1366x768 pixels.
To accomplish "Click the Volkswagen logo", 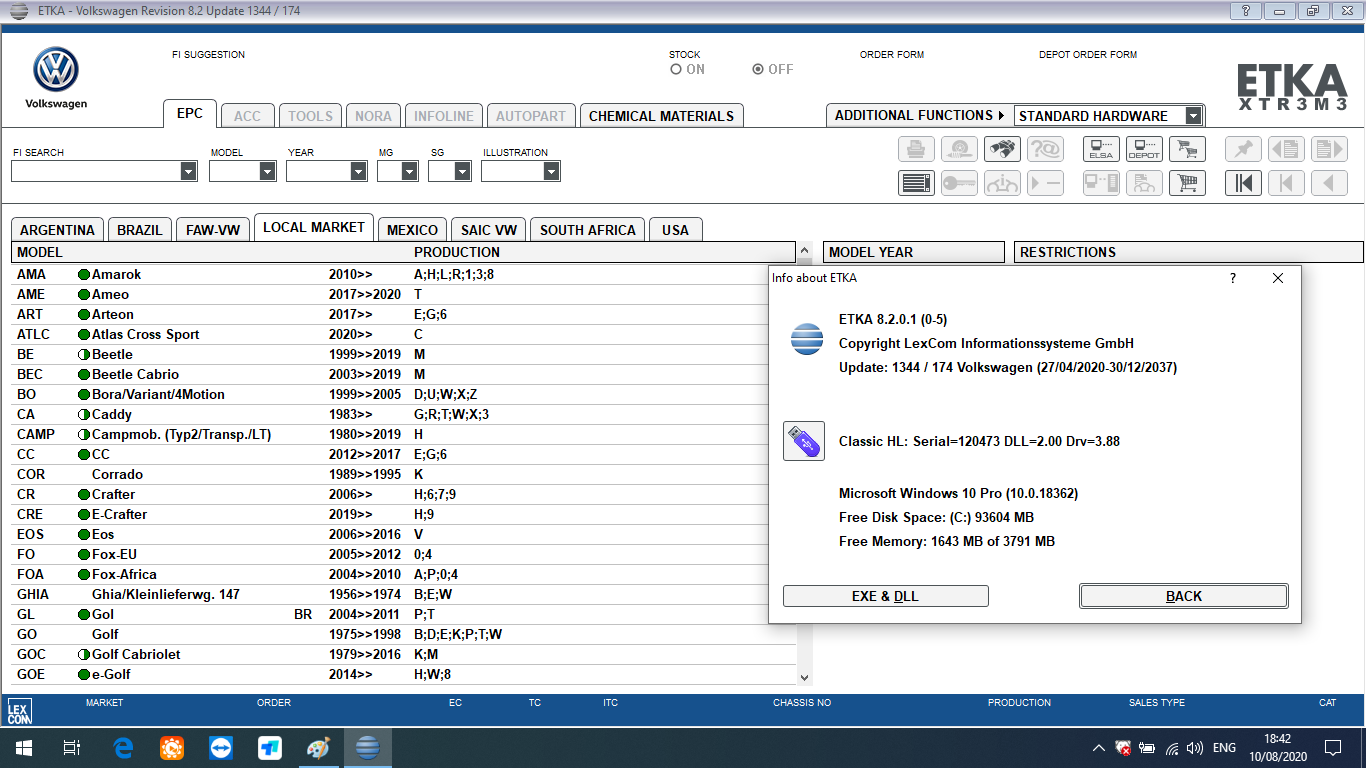I will pyautogui.click(x=56, y=70).
